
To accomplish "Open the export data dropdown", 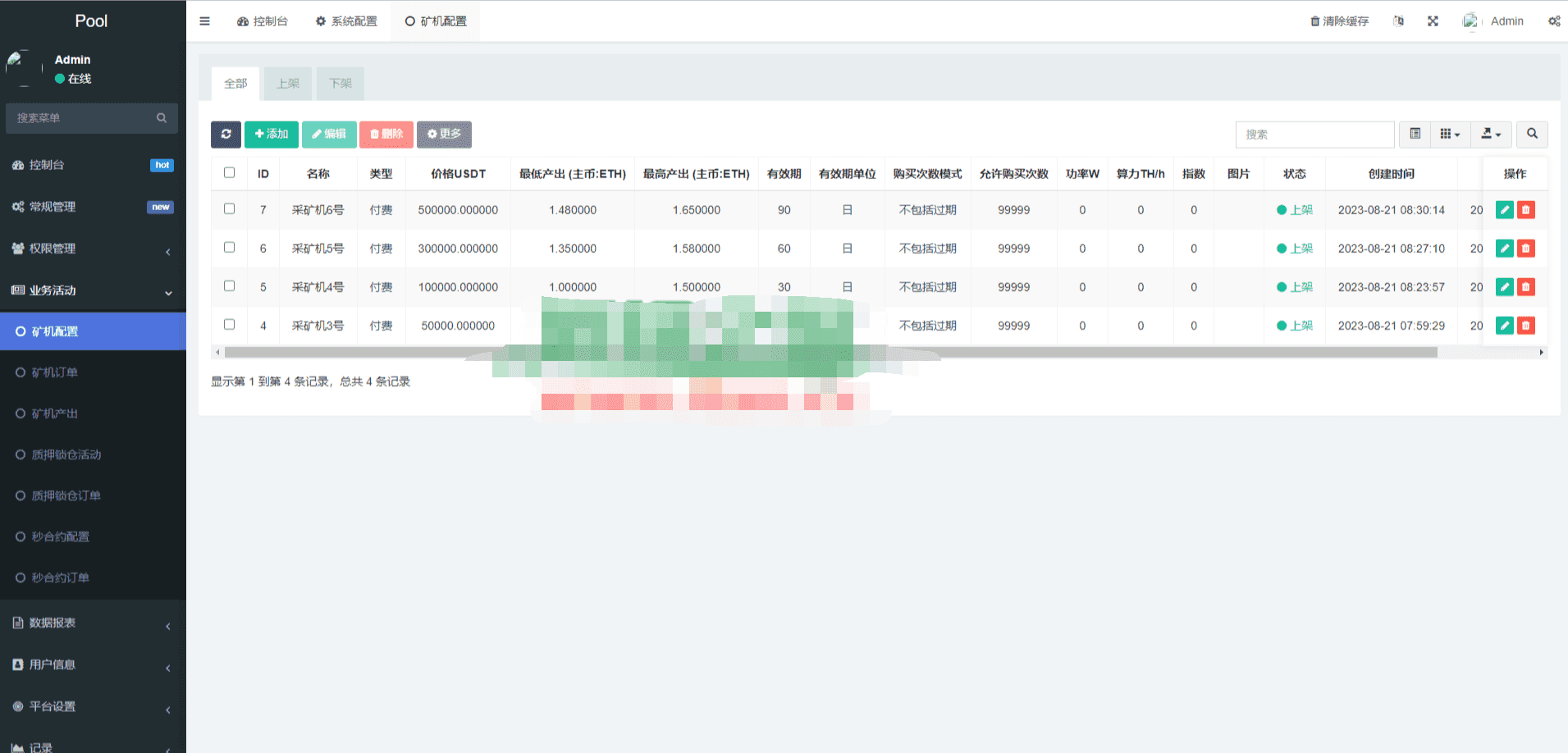I will tap(1491, 135).
